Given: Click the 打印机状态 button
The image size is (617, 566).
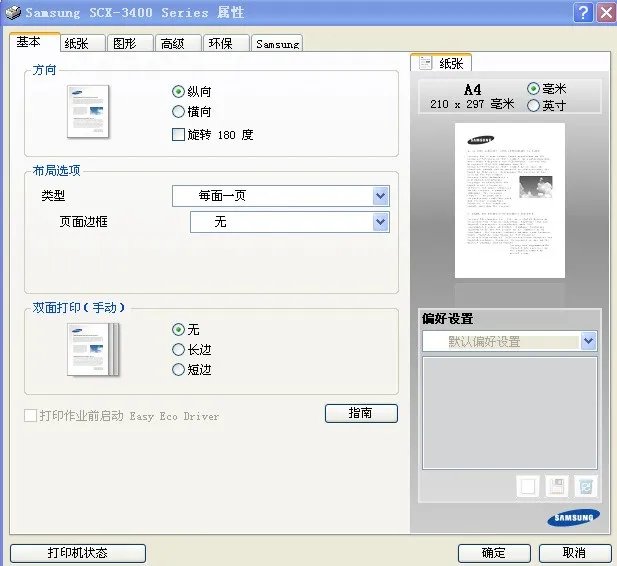Looking at the screenshot, I should (x=78, y=553).
